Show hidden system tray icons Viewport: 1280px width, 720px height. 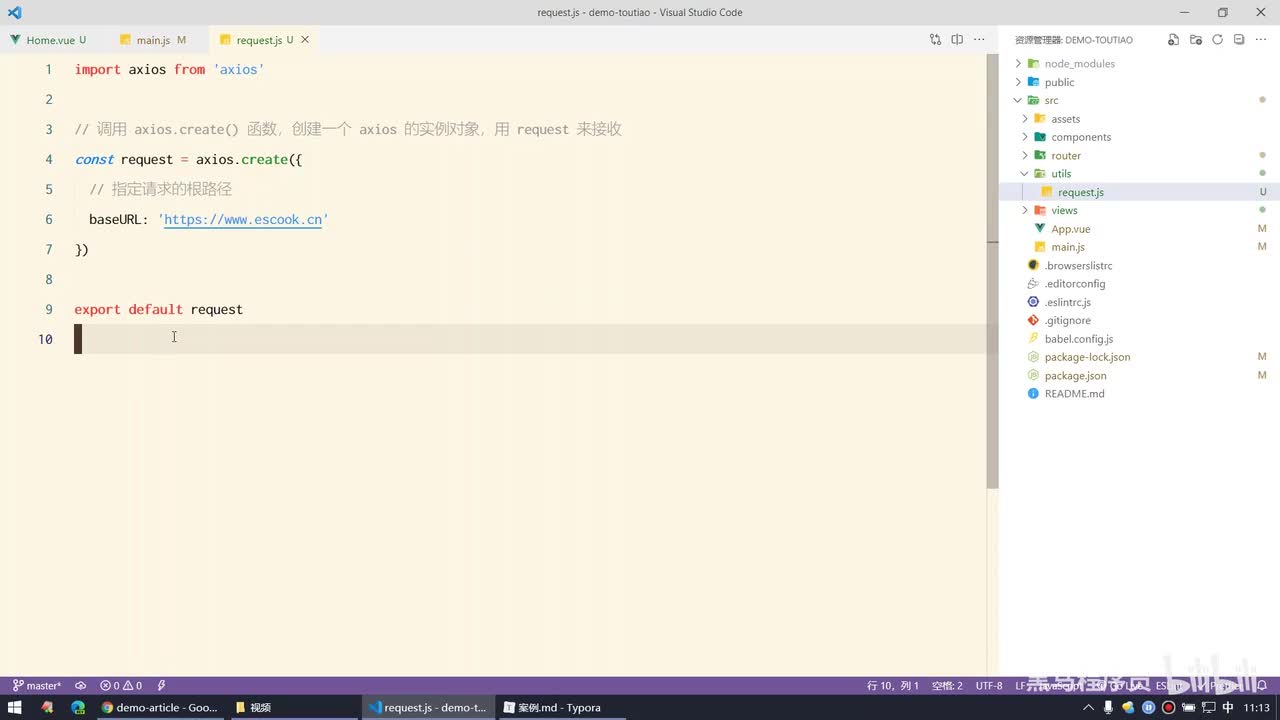pyautogui.click(x=1088, y=707)
